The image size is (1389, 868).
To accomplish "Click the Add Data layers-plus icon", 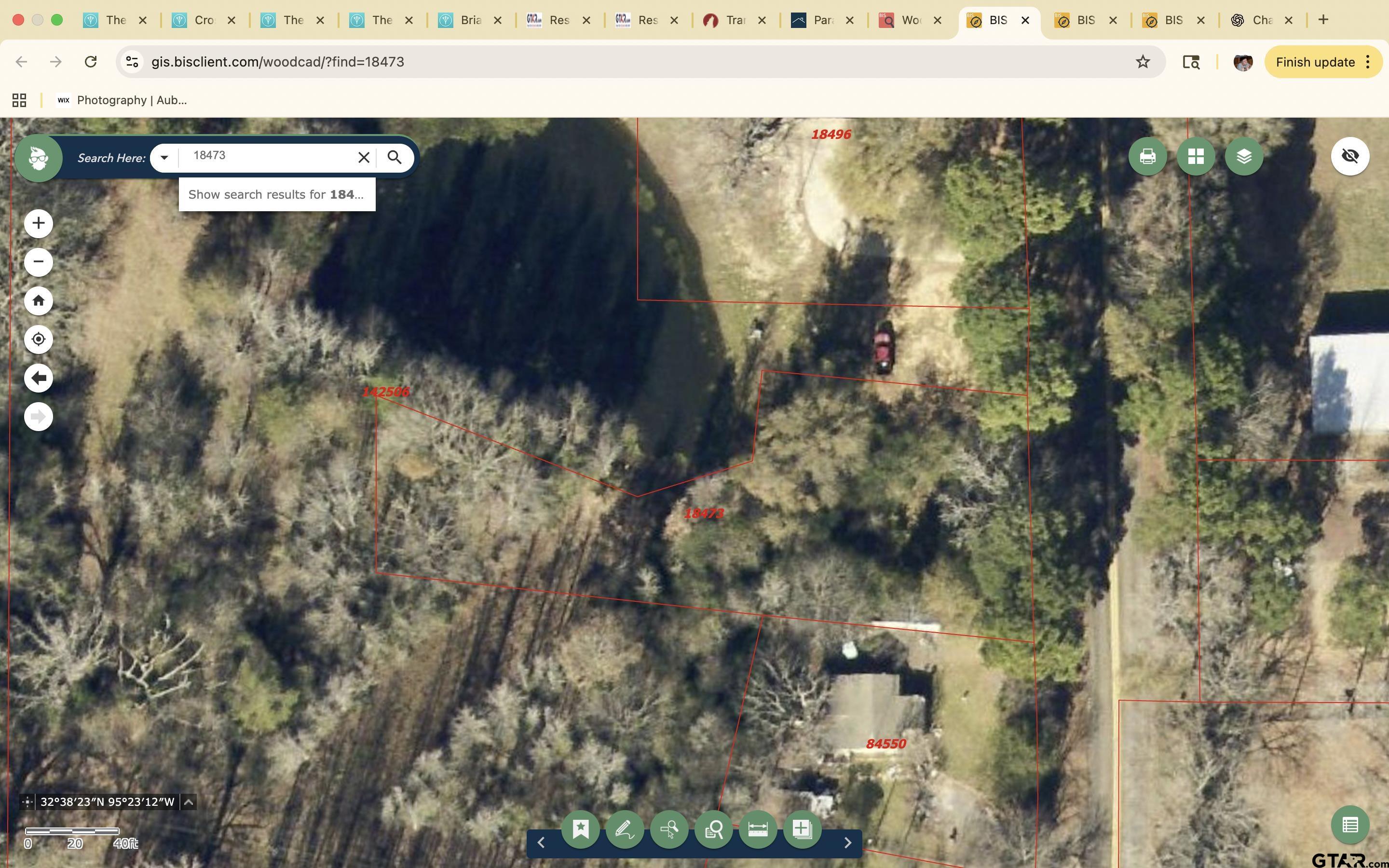I will coord(802,829).
